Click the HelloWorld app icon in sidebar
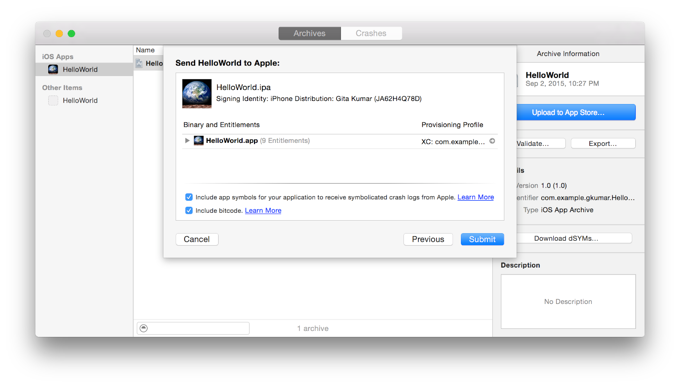 tap(53, 69)
